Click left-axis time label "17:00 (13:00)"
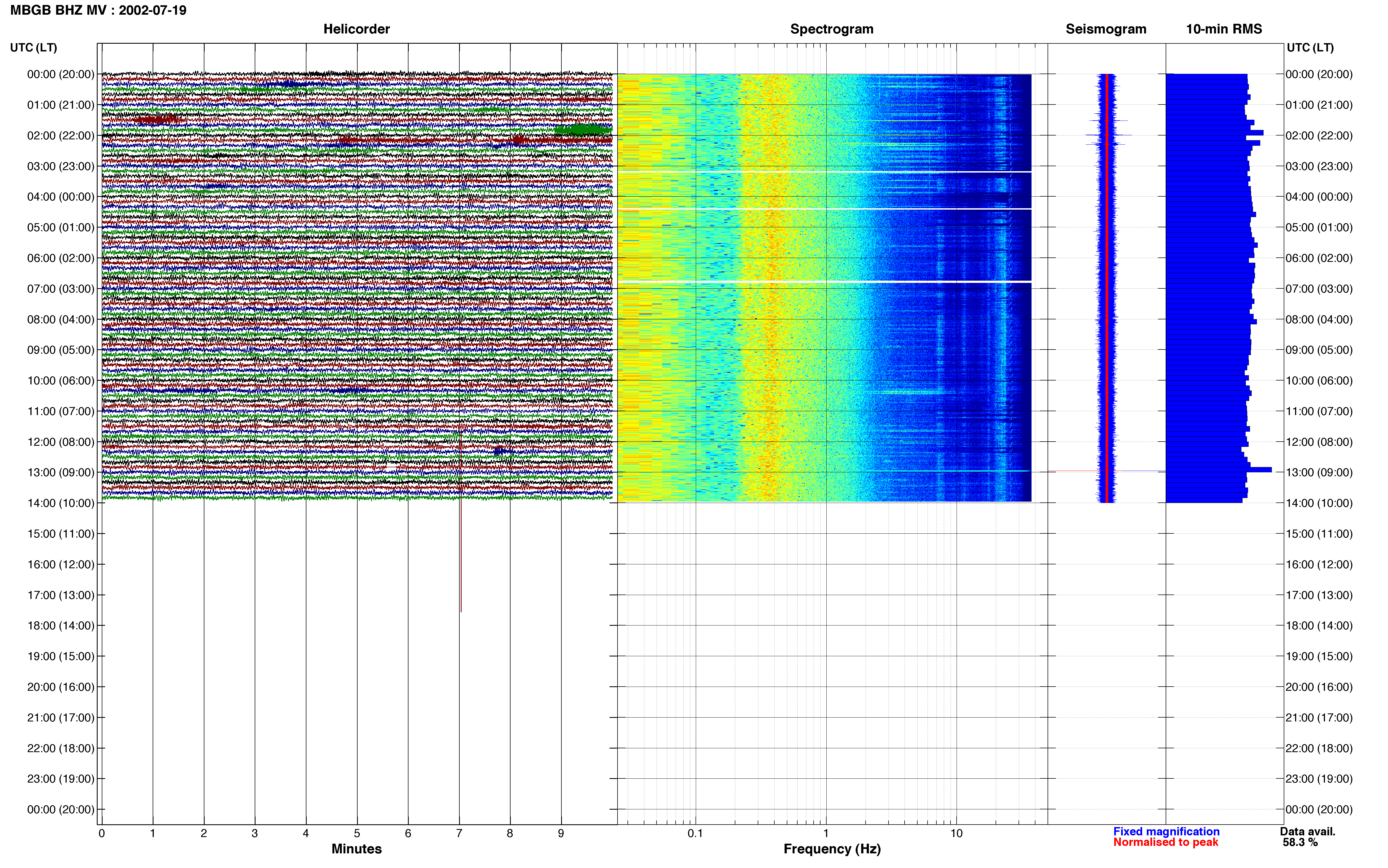This screenshot has height=868, width=1388. 61,595
